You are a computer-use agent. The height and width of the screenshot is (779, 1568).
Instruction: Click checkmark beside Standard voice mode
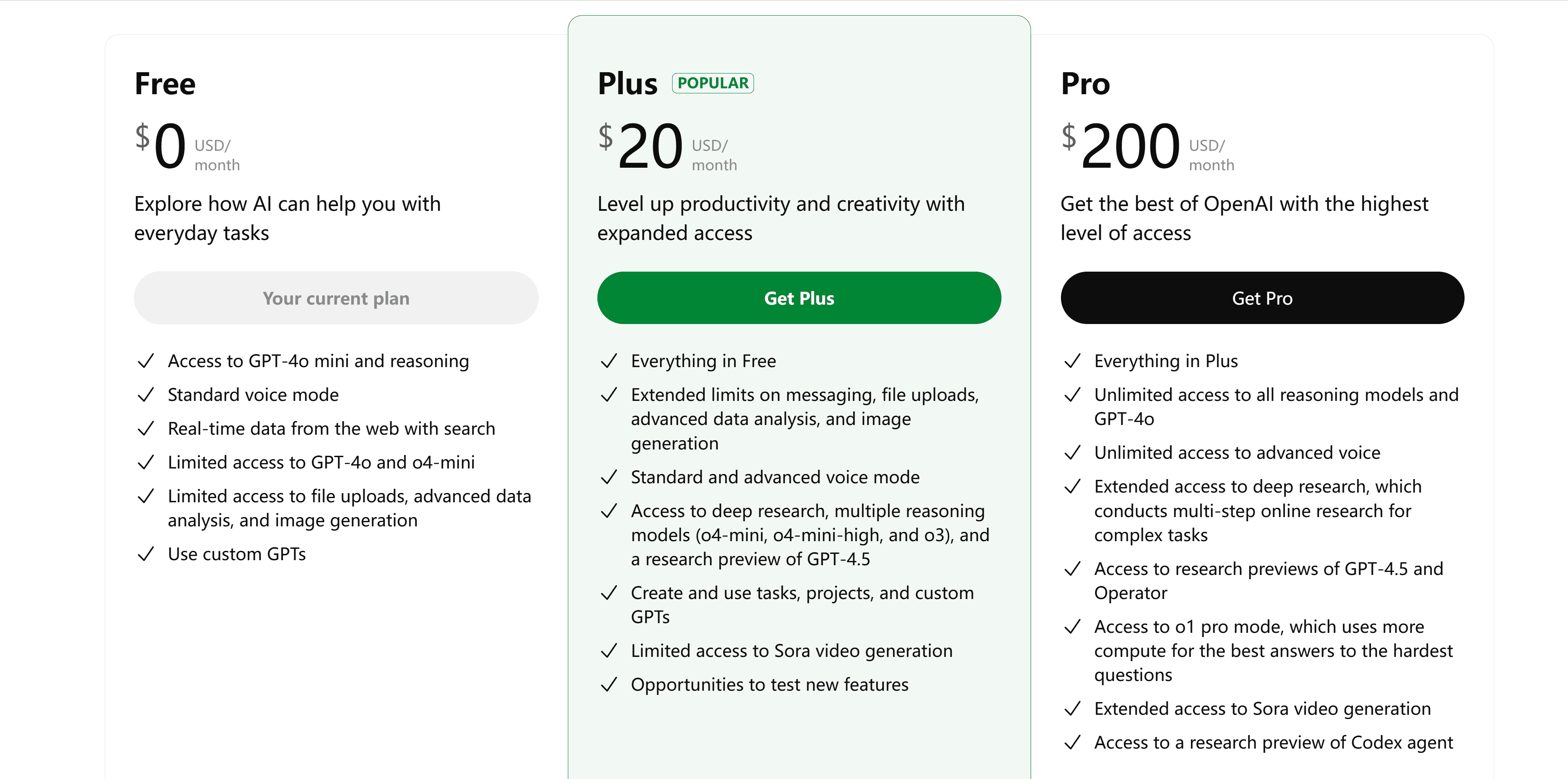click(x=146, y=395)
